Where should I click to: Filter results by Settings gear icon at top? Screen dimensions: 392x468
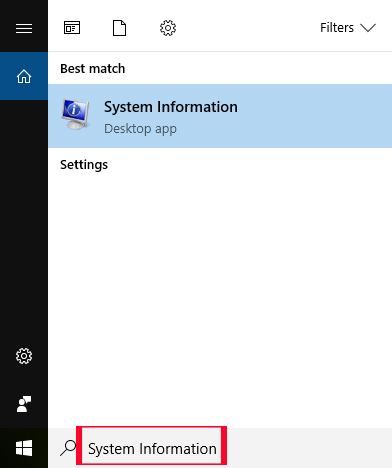[x=168, y=28]
